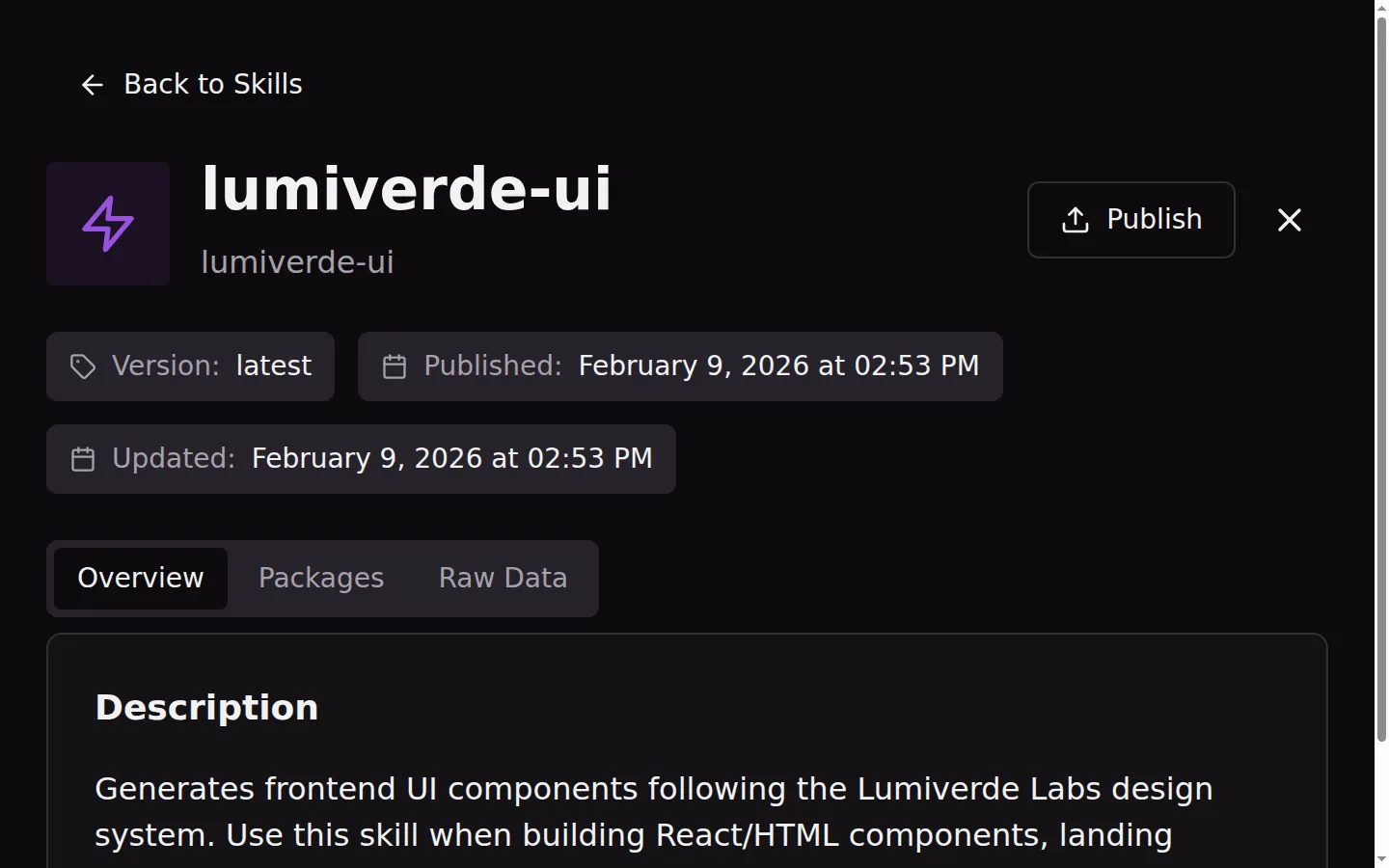The width and height of the screenshot is (1389, 868).
Task: Click the upload icon inside the Publish button
Action: point(1074,220)
